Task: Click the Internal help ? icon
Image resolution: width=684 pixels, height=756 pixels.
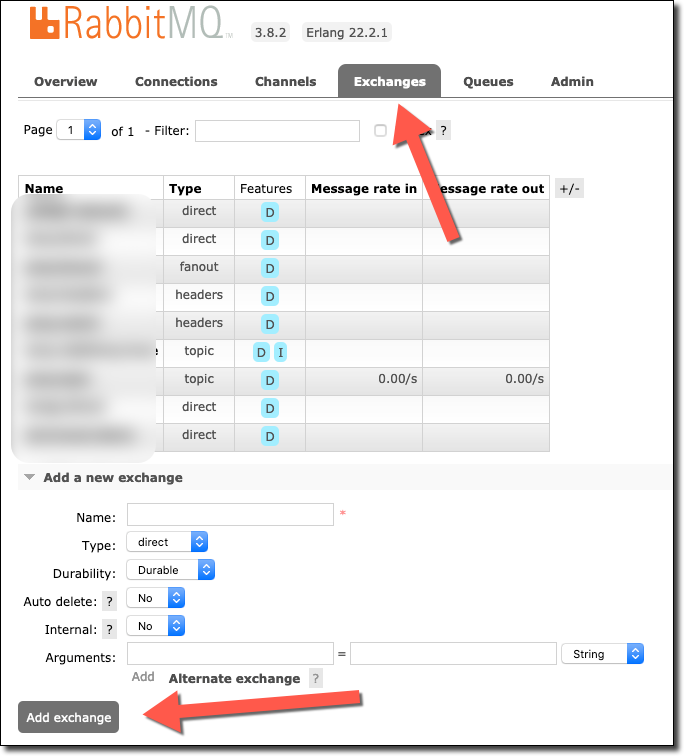Action: pyautogui.click(x=109, y=630)
